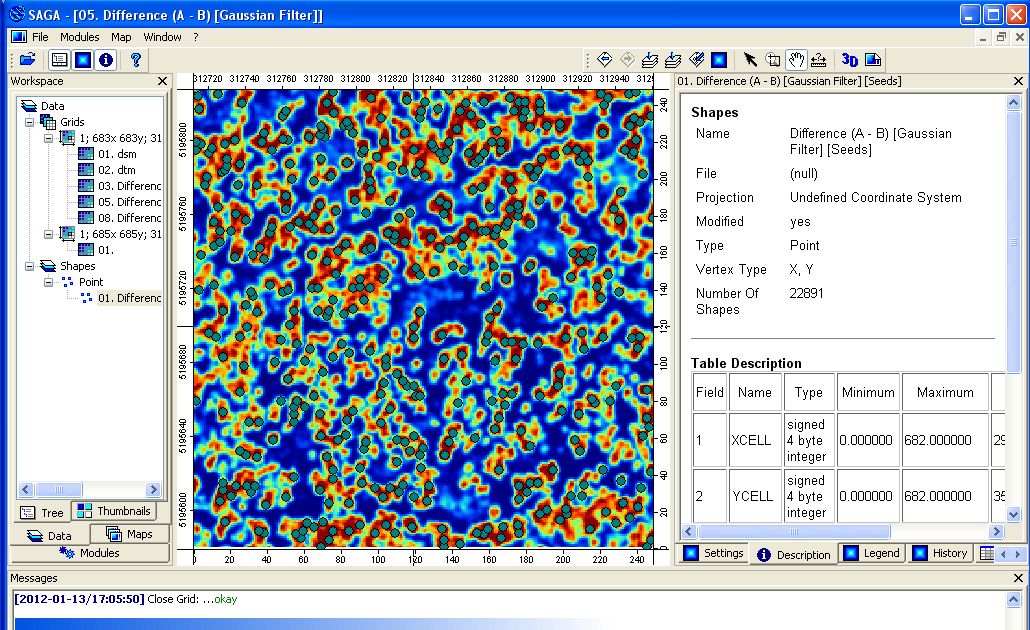Select the Pan hand tool
The height and width of the screenshot is (630, 1030).
point(796,60)
